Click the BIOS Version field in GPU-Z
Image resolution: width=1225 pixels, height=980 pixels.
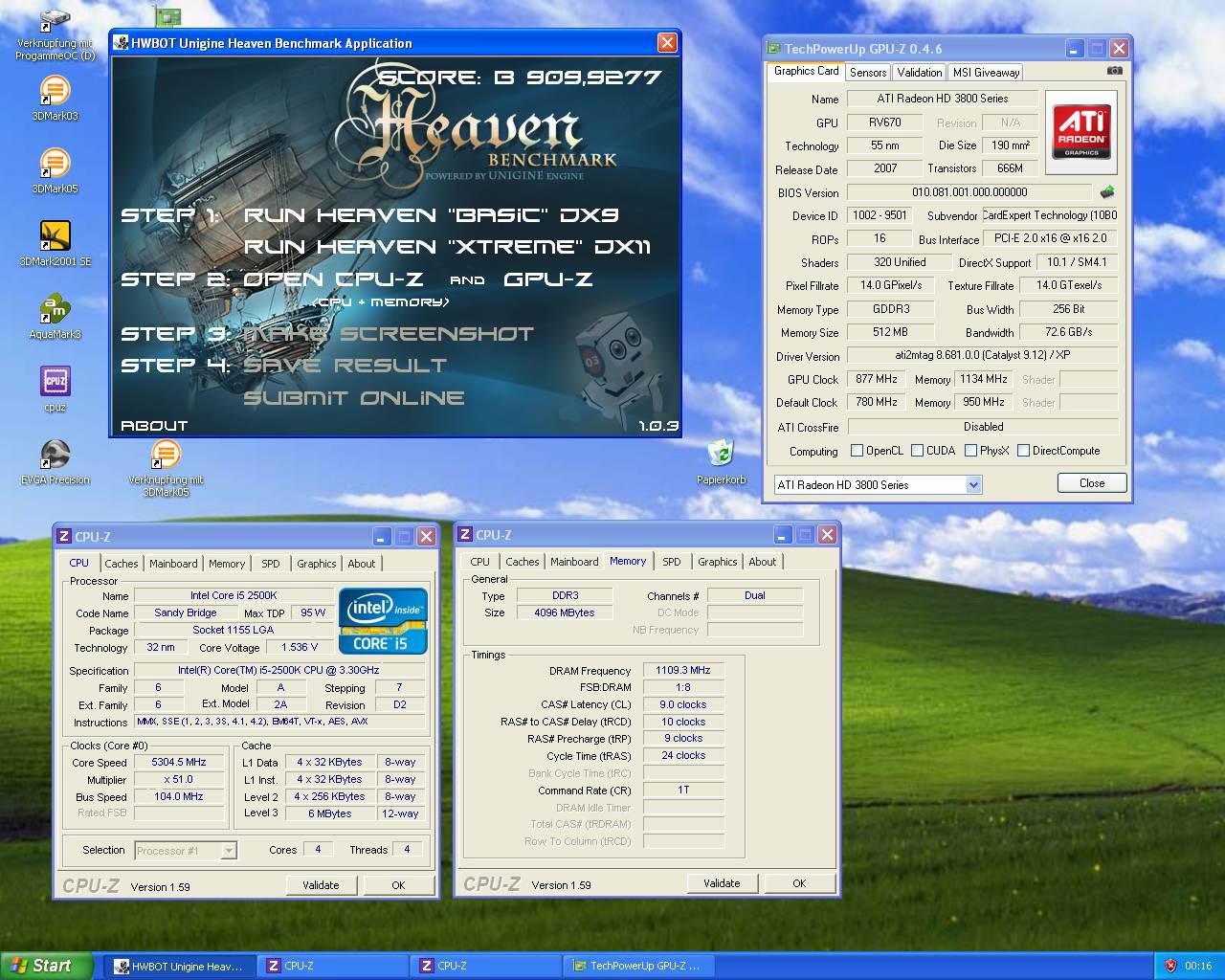969,192
